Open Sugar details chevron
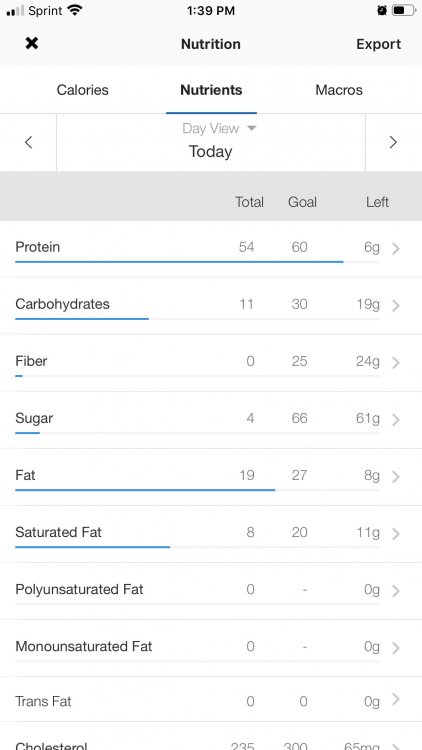 [x=396, y=419]
